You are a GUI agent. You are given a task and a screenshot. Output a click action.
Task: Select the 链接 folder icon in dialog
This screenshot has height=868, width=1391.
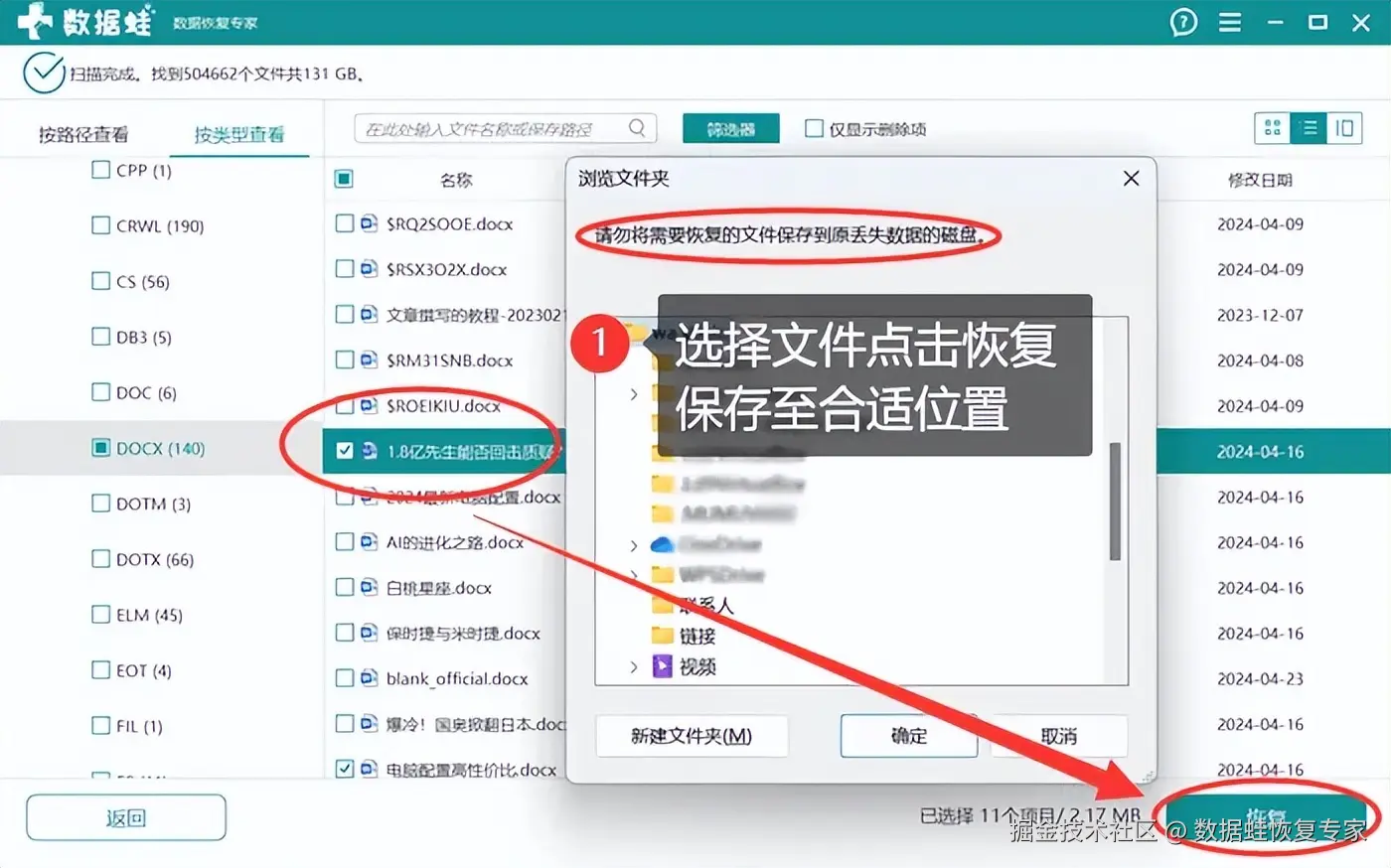coord(662,636)
